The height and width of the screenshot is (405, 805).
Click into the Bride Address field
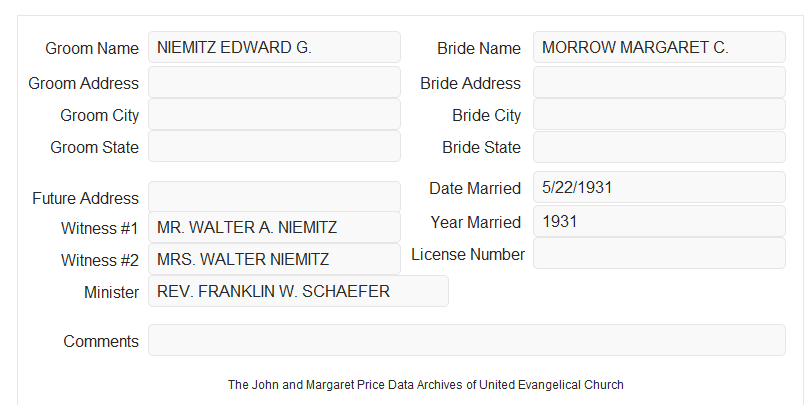point(659,82)
